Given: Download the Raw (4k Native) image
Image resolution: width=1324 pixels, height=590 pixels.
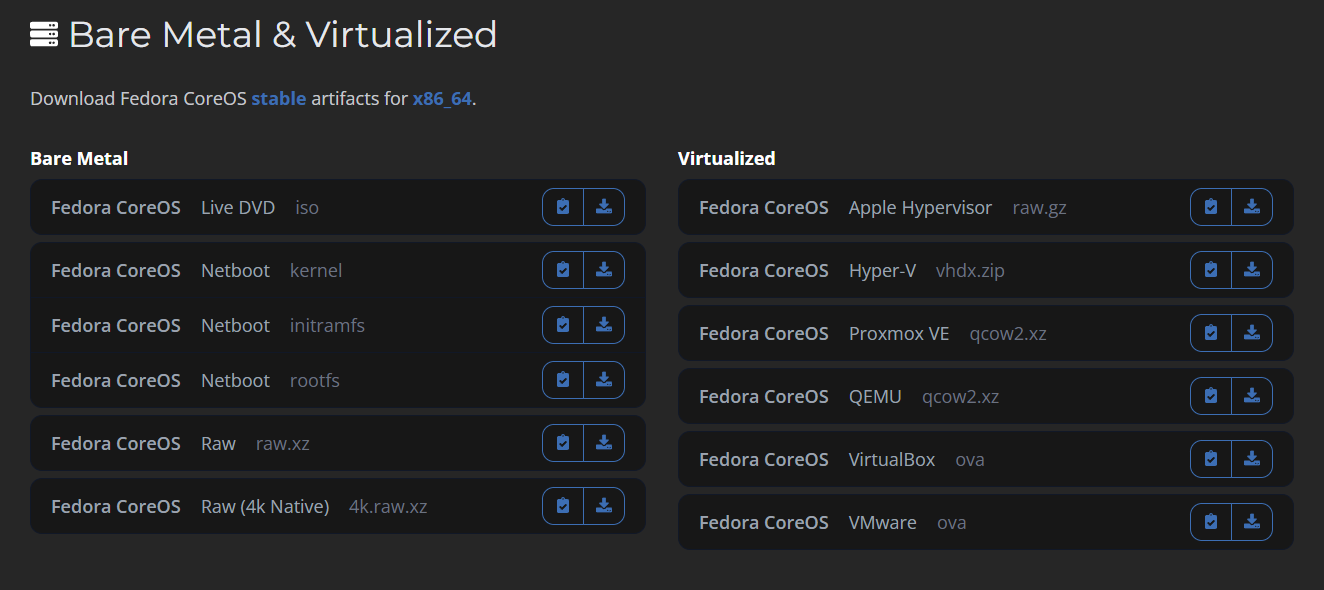Looking at the screenshot, I should pos(604,506).
